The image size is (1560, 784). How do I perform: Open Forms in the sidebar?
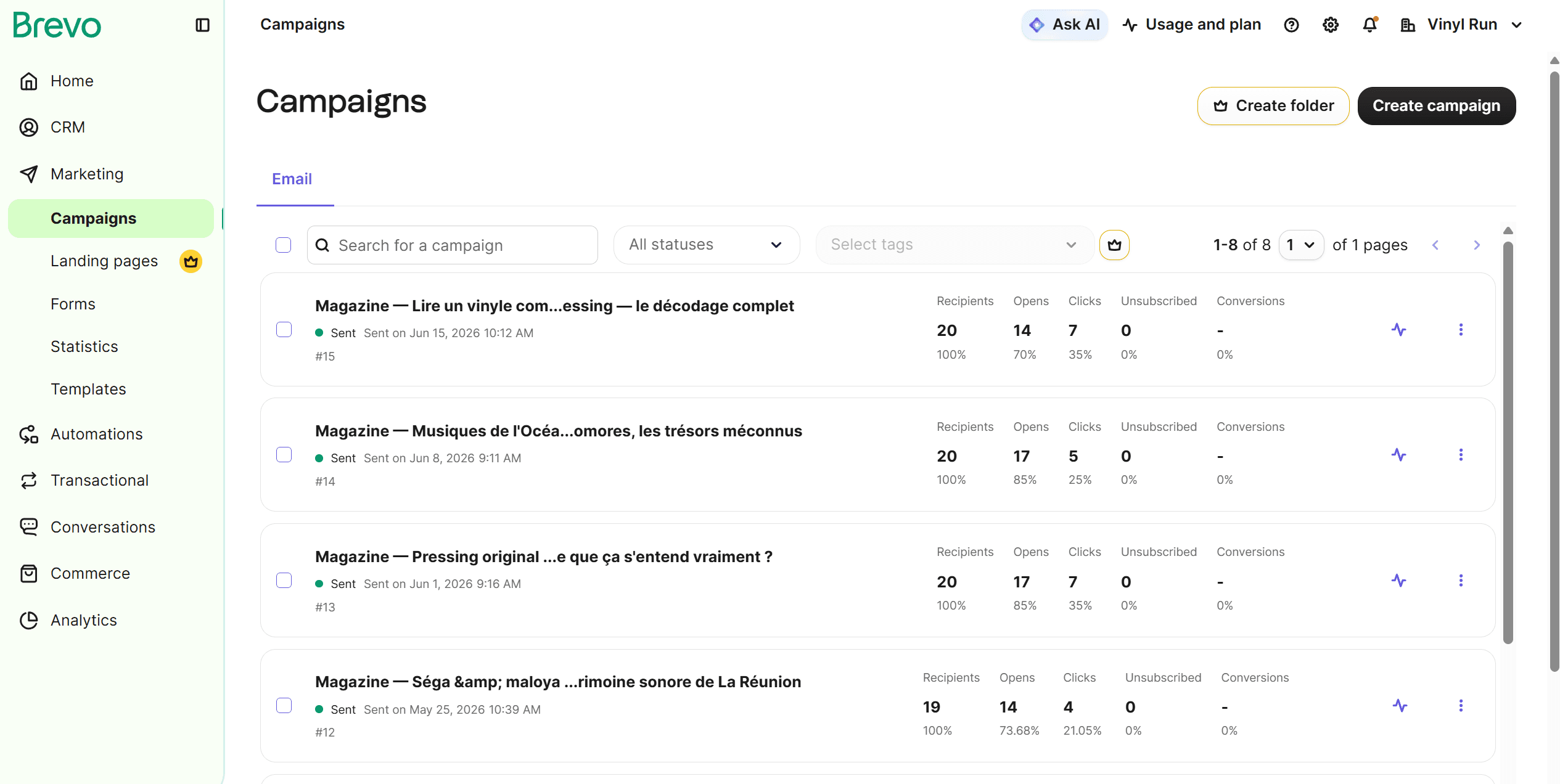pos(73,304)
